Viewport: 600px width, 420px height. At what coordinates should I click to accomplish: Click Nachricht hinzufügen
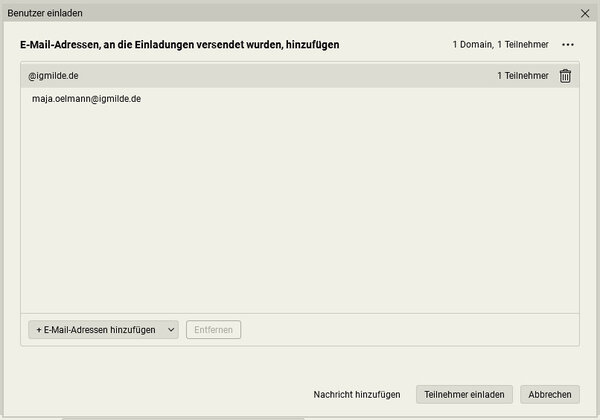[x=357, y=394]
